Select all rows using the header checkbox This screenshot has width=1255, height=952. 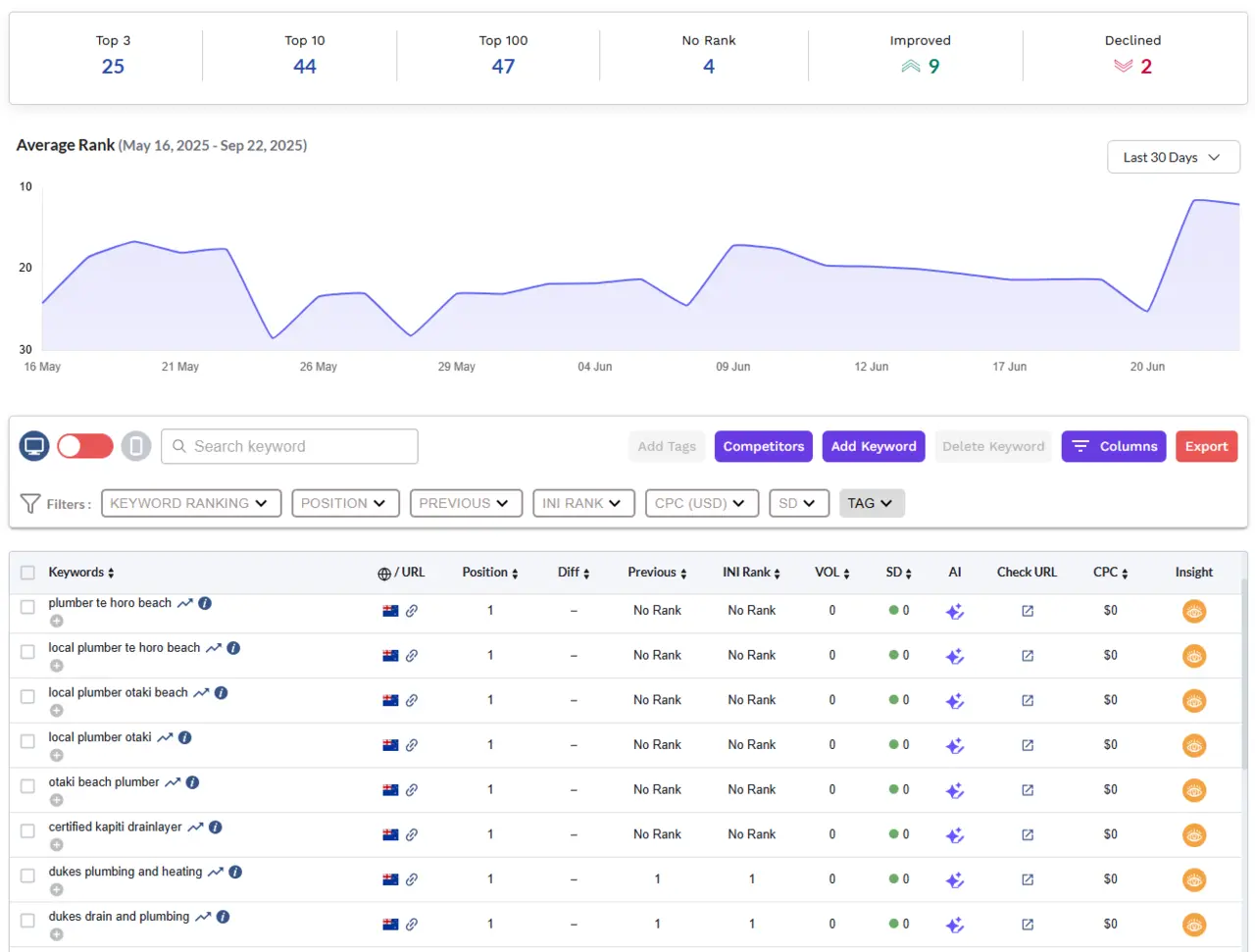(x=27, y=573)
